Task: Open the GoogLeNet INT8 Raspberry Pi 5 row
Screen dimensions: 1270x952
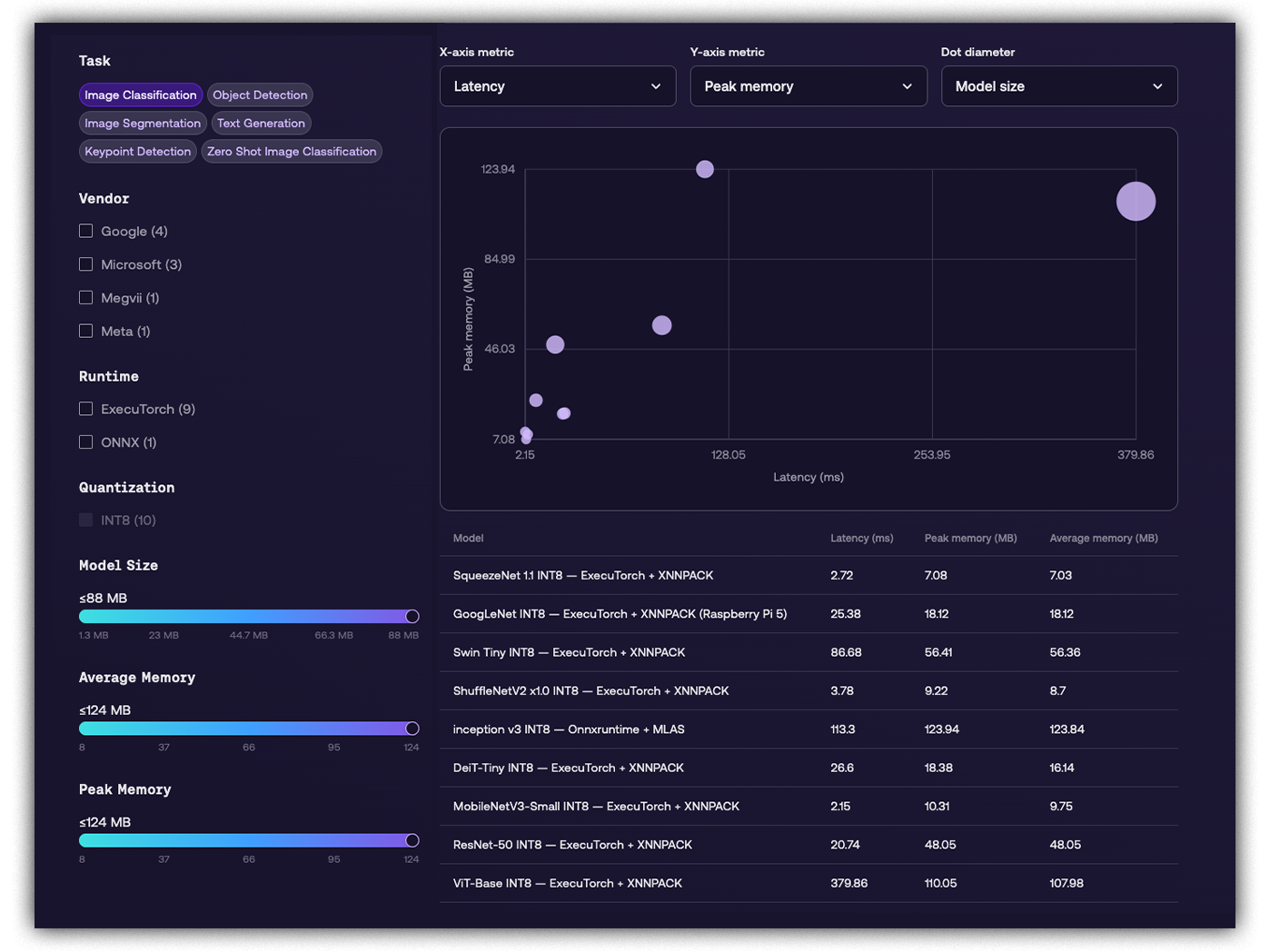Action: (x=809, y=614)
